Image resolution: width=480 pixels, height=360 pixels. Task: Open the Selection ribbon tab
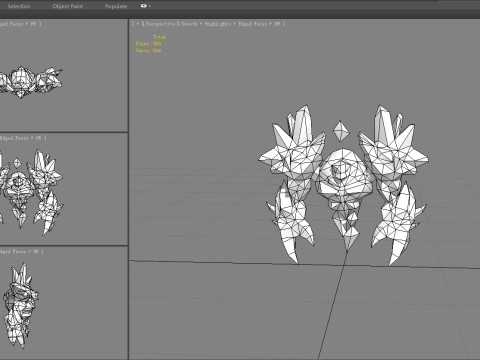click(19, 6)
